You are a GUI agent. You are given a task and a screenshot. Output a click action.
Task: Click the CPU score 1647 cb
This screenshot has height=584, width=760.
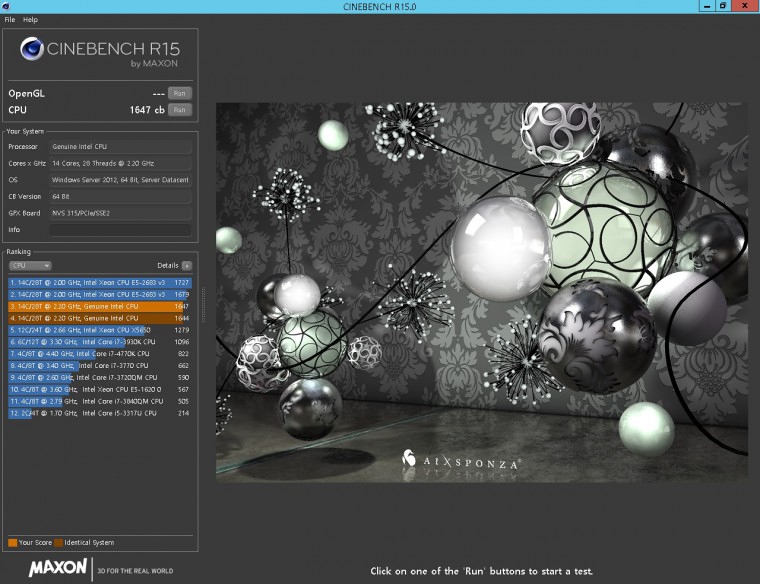point(147,110)
